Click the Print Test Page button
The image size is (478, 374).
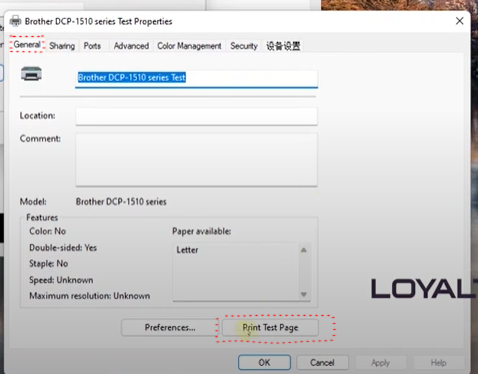tap(270, 328)
